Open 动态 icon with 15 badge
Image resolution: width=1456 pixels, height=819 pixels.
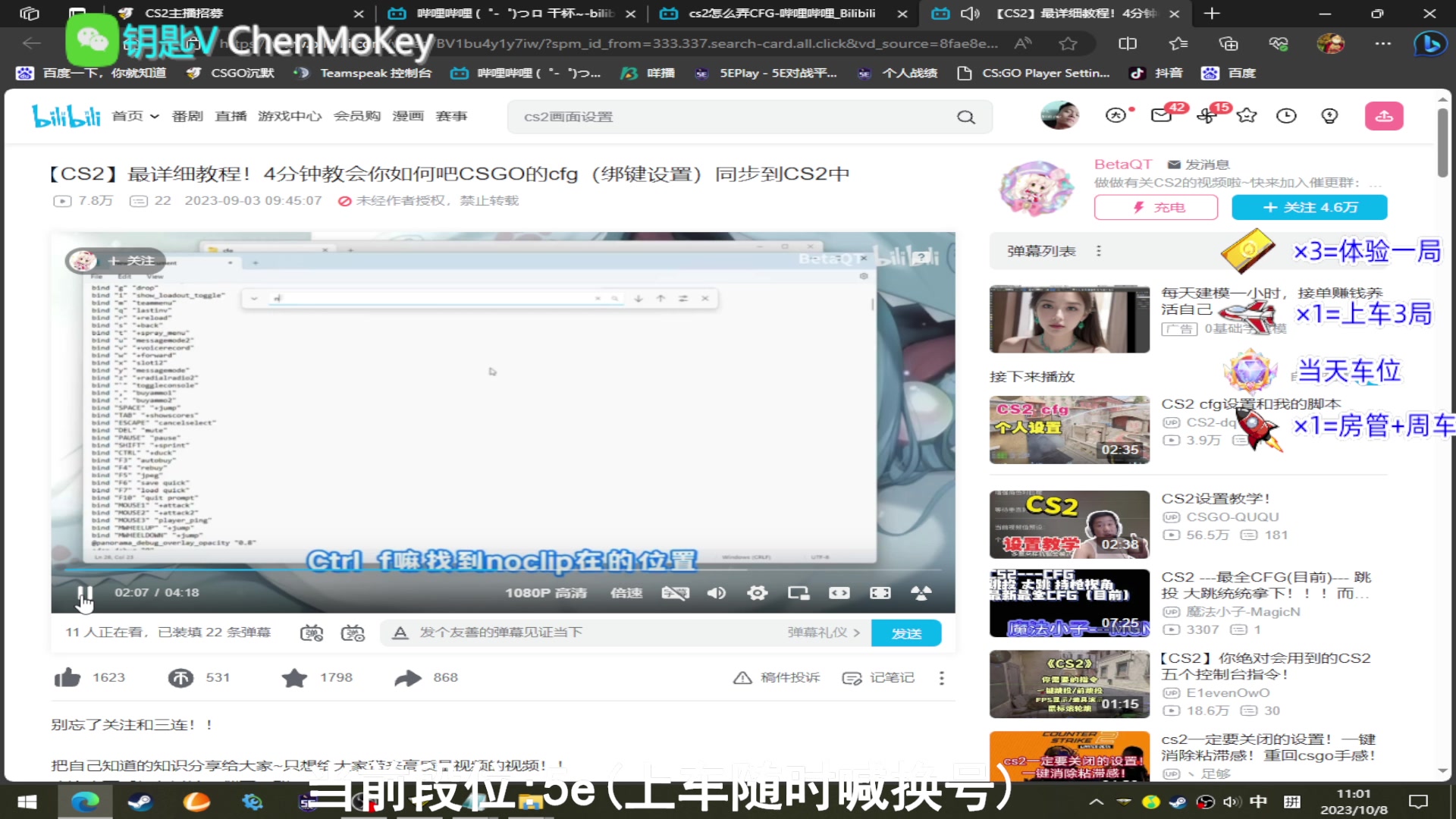coord(1207,115)
